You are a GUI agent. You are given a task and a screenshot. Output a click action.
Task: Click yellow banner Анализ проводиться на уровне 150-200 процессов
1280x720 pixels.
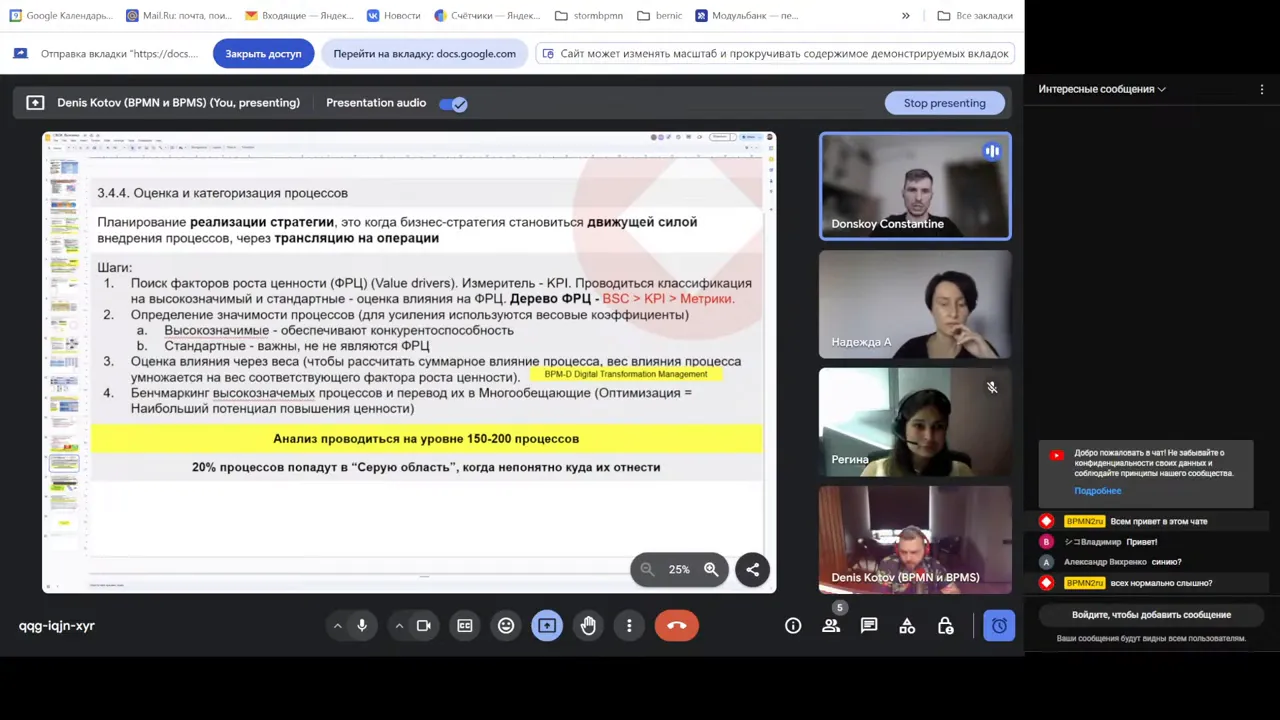[x=427, y=438]
